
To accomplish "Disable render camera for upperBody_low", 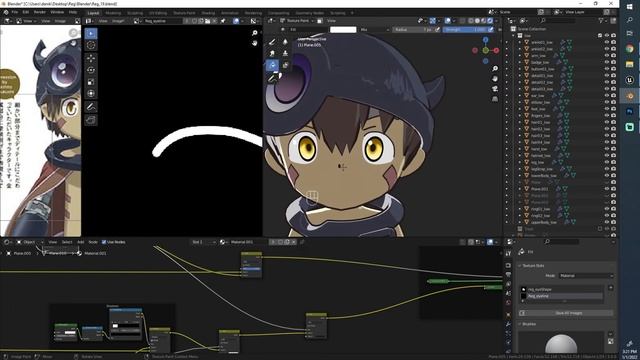I will click(613, 222).
